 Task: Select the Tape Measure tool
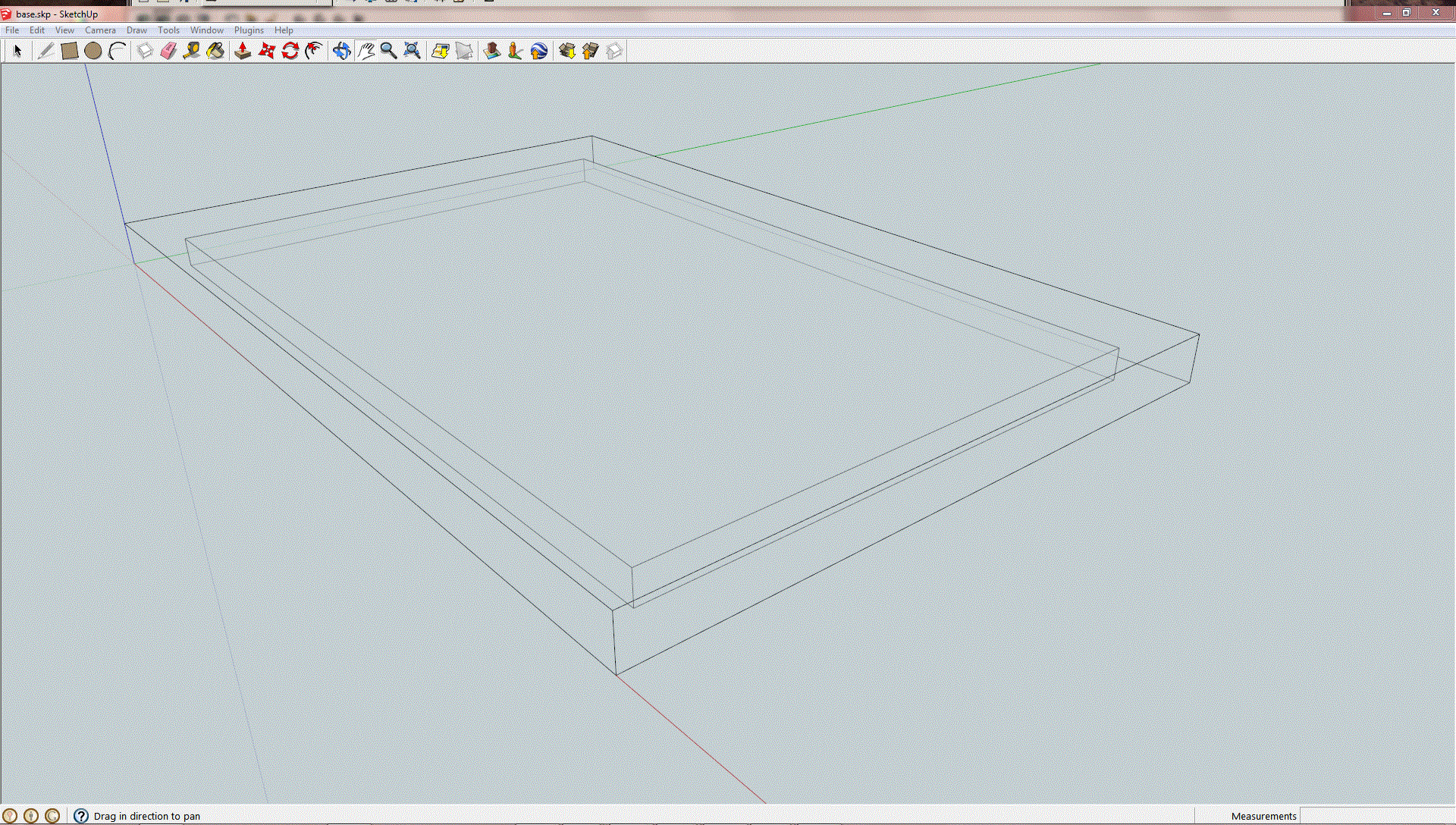(192, 51)
